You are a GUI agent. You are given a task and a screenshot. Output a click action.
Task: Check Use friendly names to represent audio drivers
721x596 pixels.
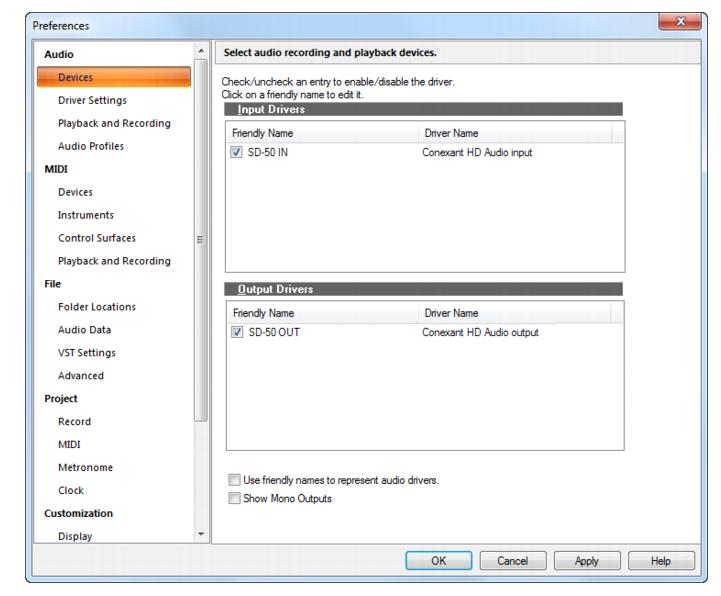(x=235, y=480)
